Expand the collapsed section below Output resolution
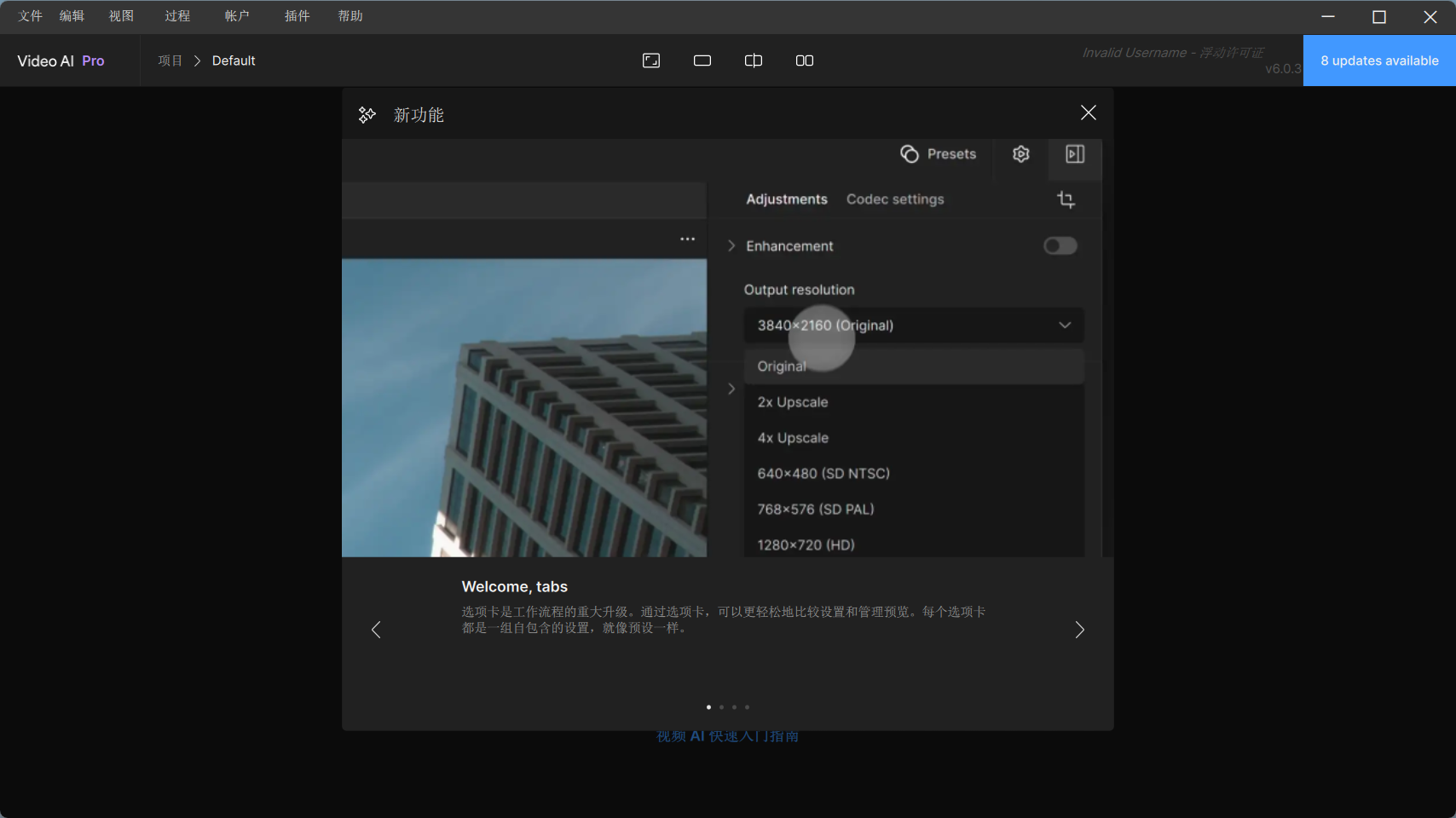1456x818 pixels. 731,389
